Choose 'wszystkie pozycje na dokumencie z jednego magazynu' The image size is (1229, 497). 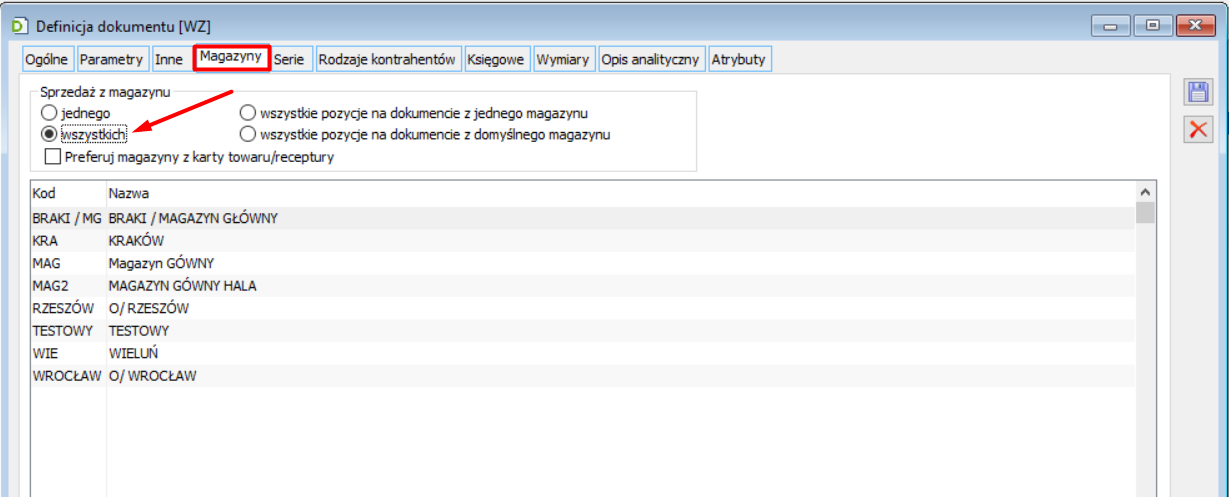(x=247, y=113)
